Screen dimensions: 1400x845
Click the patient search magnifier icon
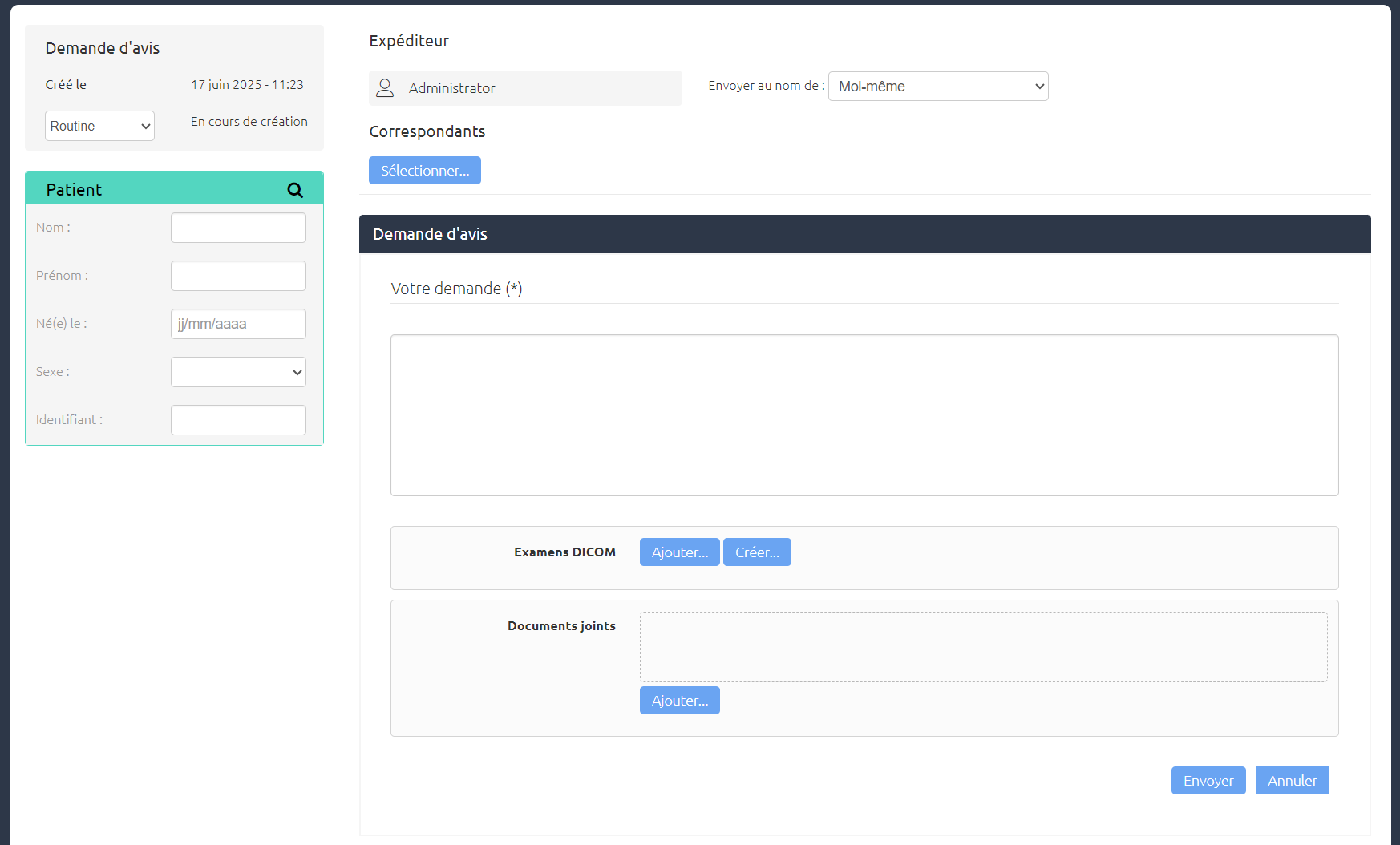(295, 190)
